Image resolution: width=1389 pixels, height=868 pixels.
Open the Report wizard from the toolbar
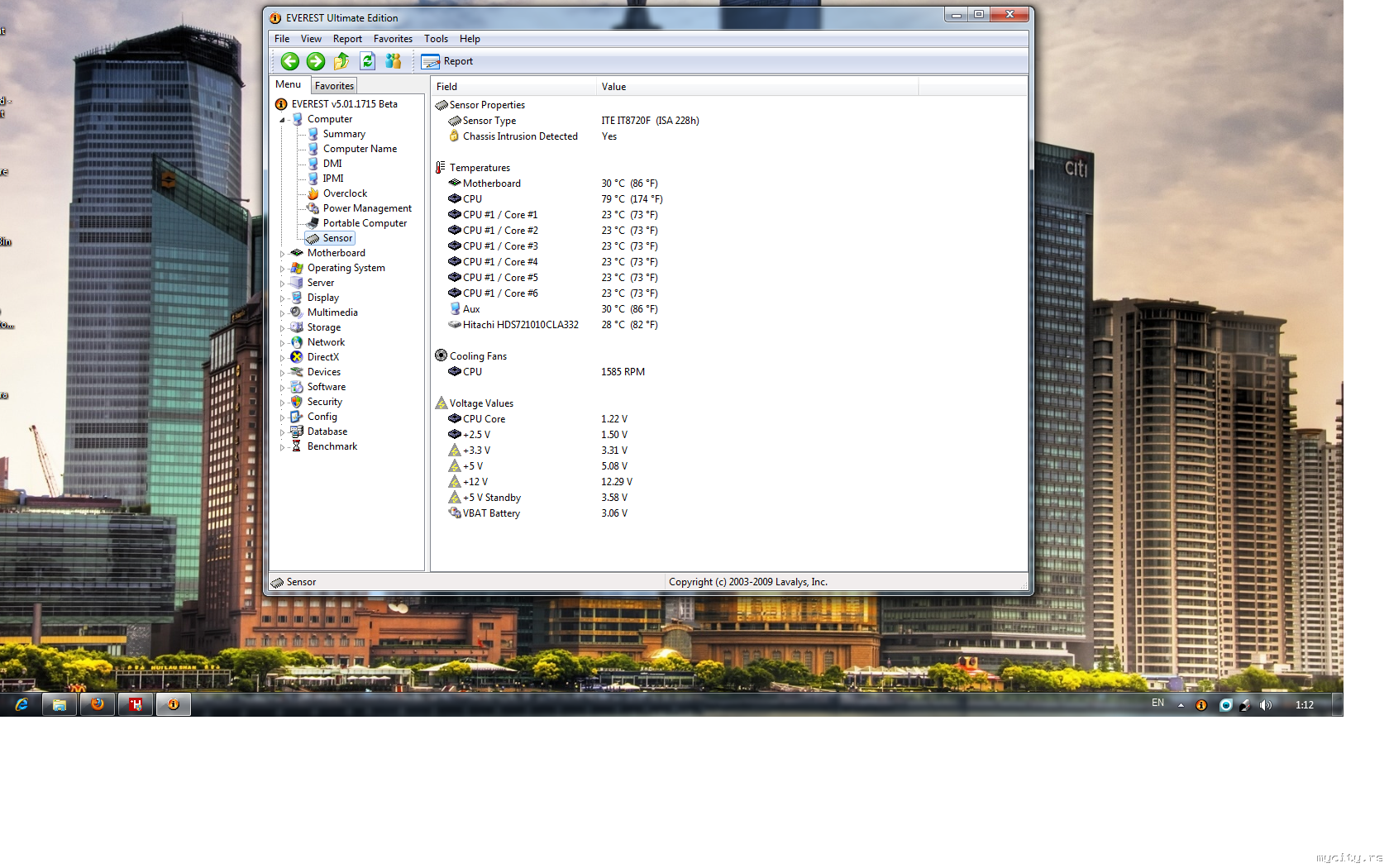(x=447, y=61)
